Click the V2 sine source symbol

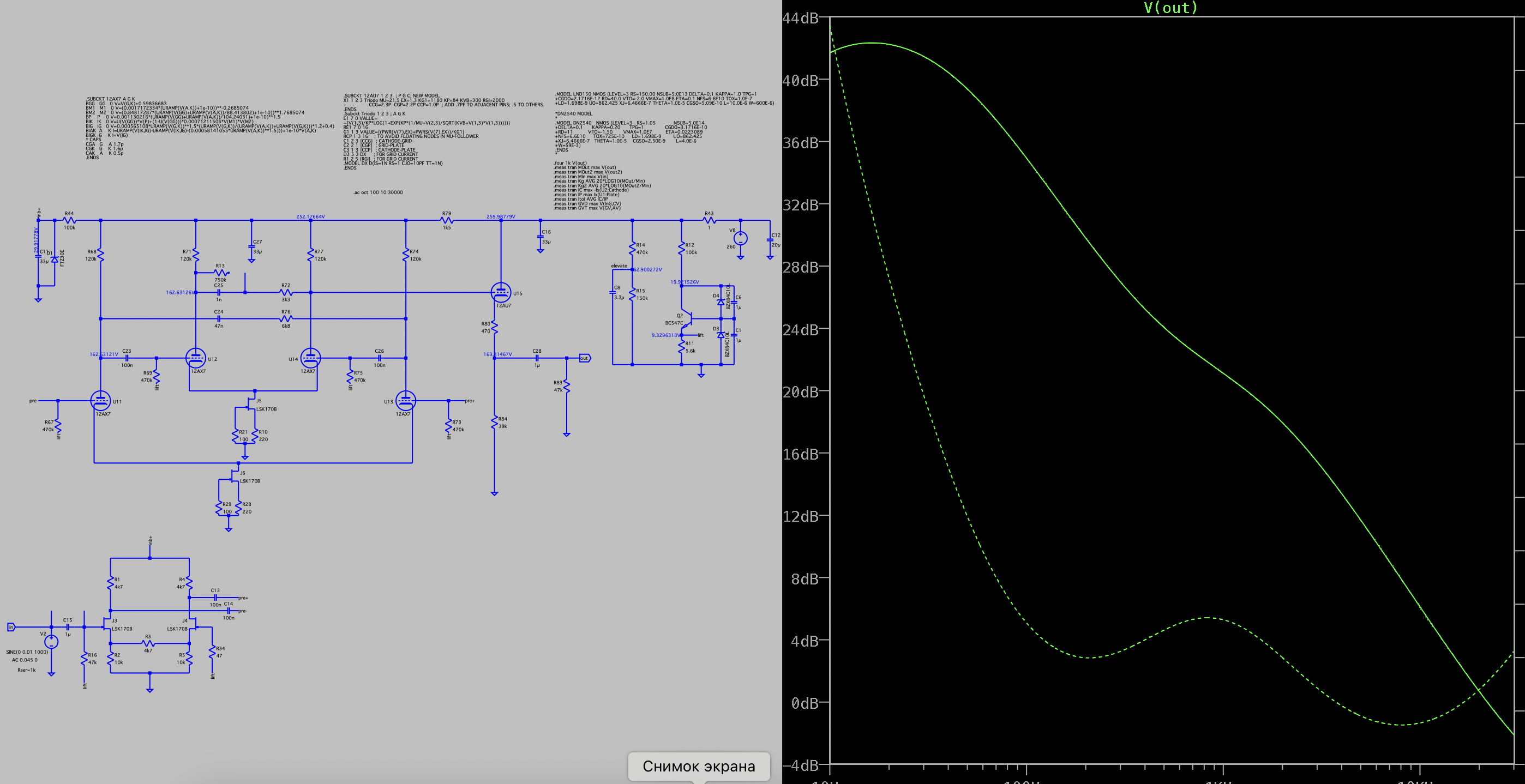(x=51, y=641)
